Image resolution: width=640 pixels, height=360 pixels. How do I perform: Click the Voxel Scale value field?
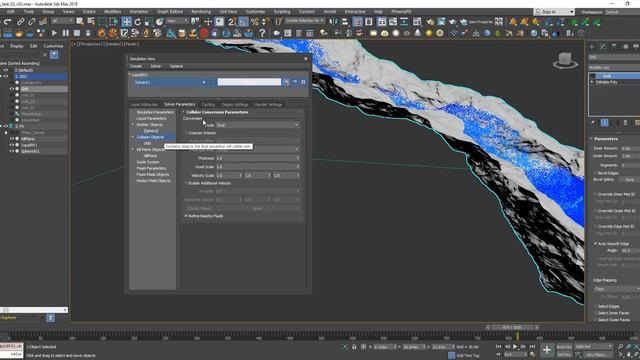point(258,167)
